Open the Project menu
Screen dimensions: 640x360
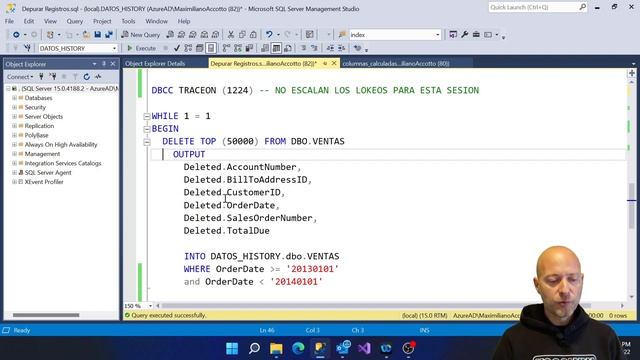(102, 21)
